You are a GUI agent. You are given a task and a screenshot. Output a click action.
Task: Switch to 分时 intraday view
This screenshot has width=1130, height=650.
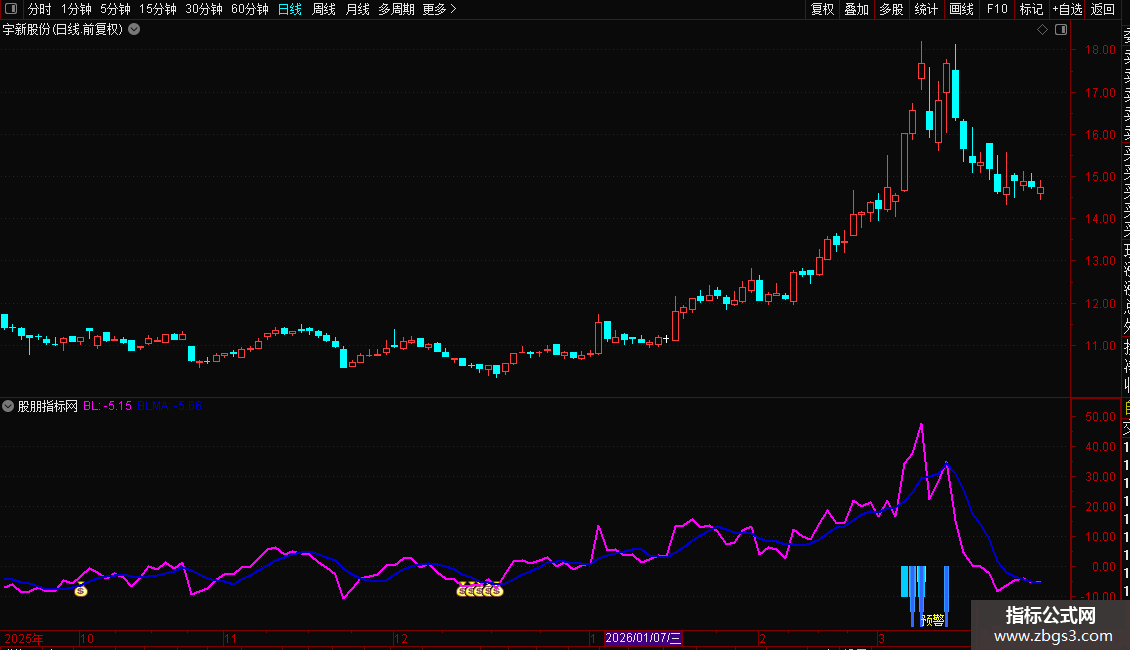[40, 9]
